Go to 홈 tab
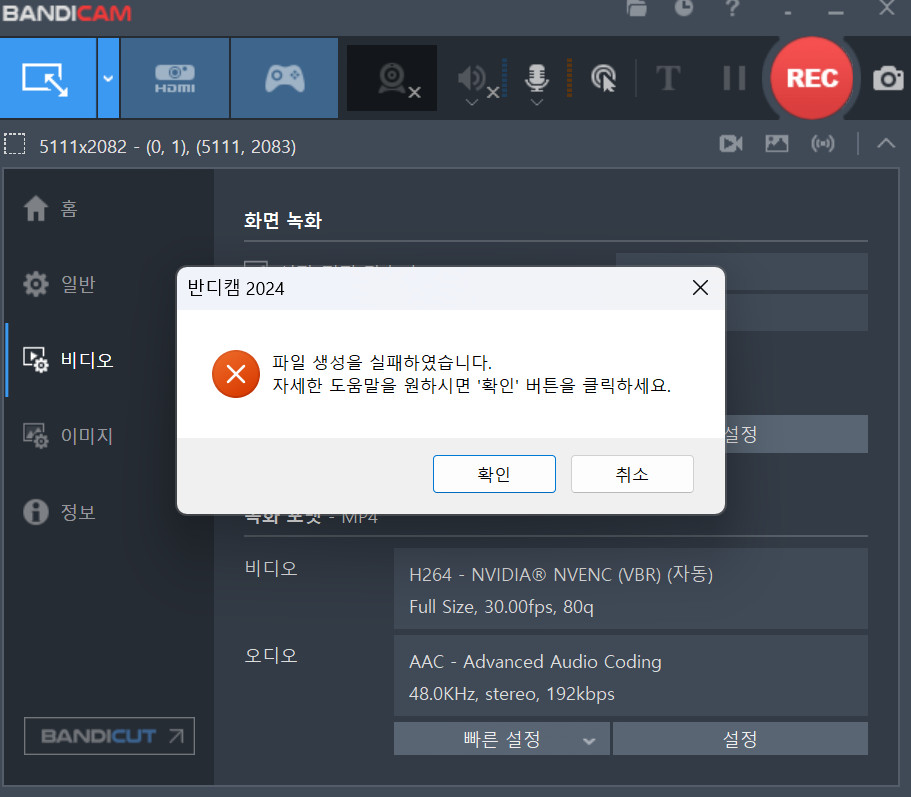 point(51,208)
